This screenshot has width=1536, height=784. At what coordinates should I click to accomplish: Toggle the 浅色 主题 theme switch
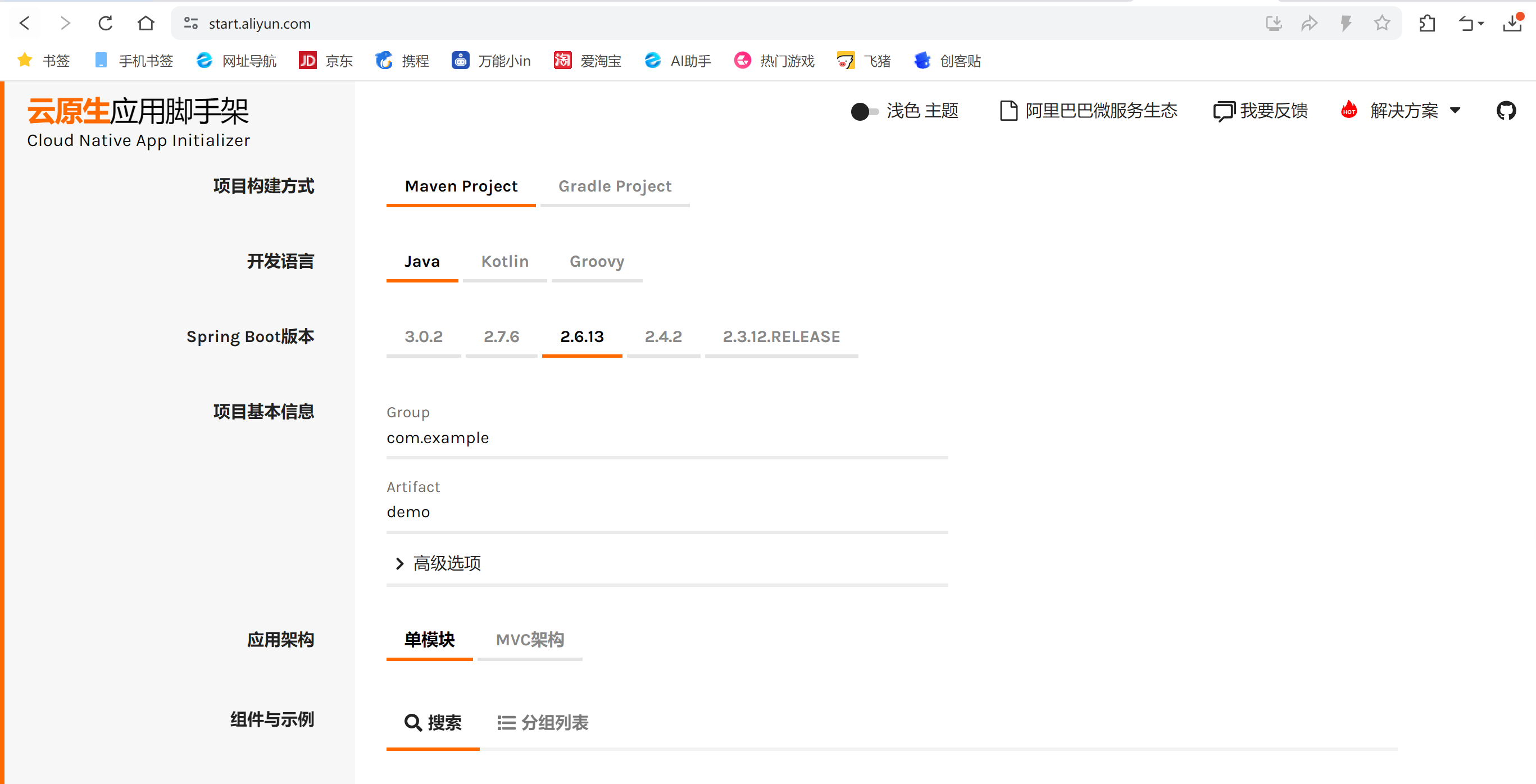(x=864, y=112)
